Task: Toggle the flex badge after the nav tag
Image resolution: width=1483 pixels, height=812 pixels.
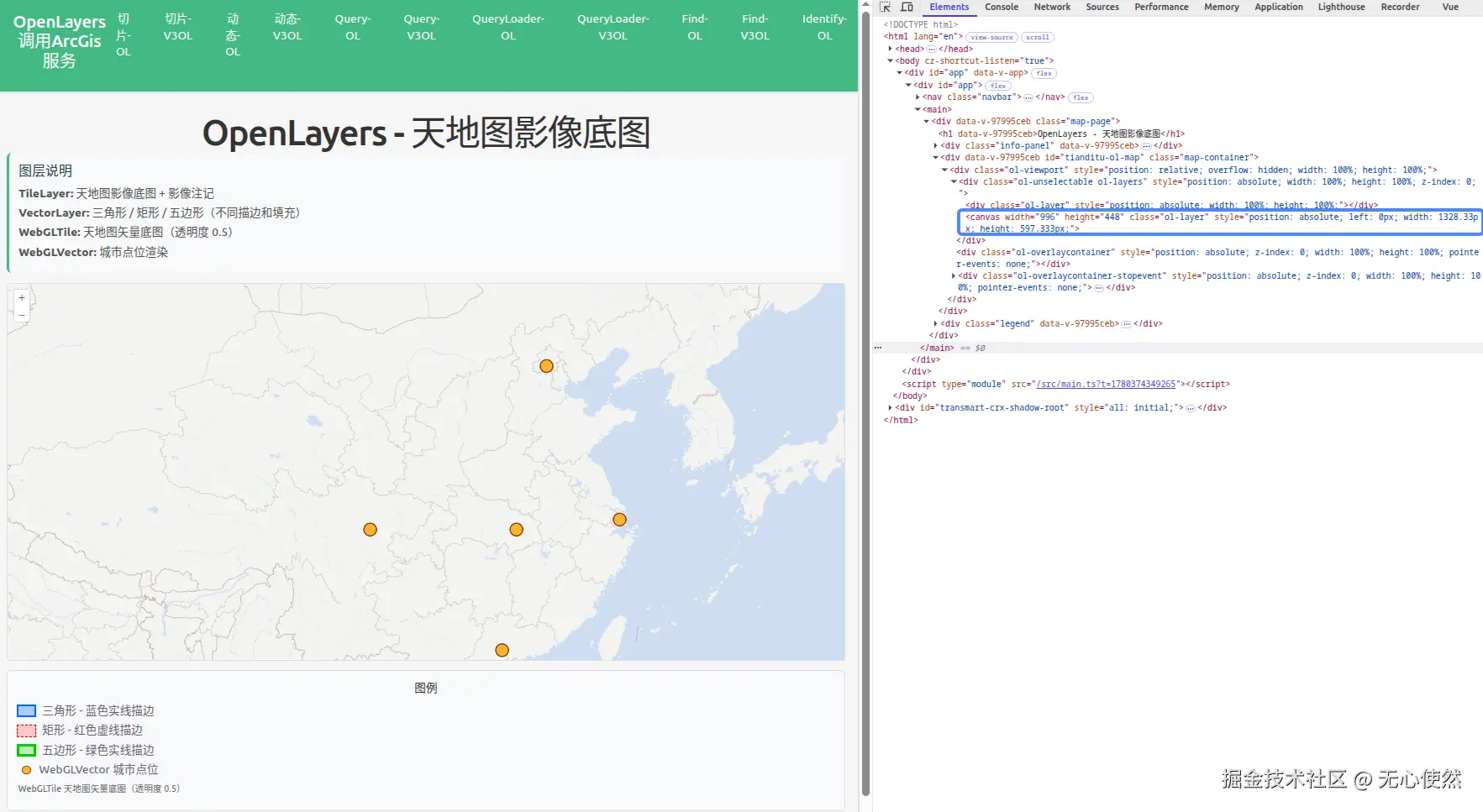Action: click(1081, 98)
